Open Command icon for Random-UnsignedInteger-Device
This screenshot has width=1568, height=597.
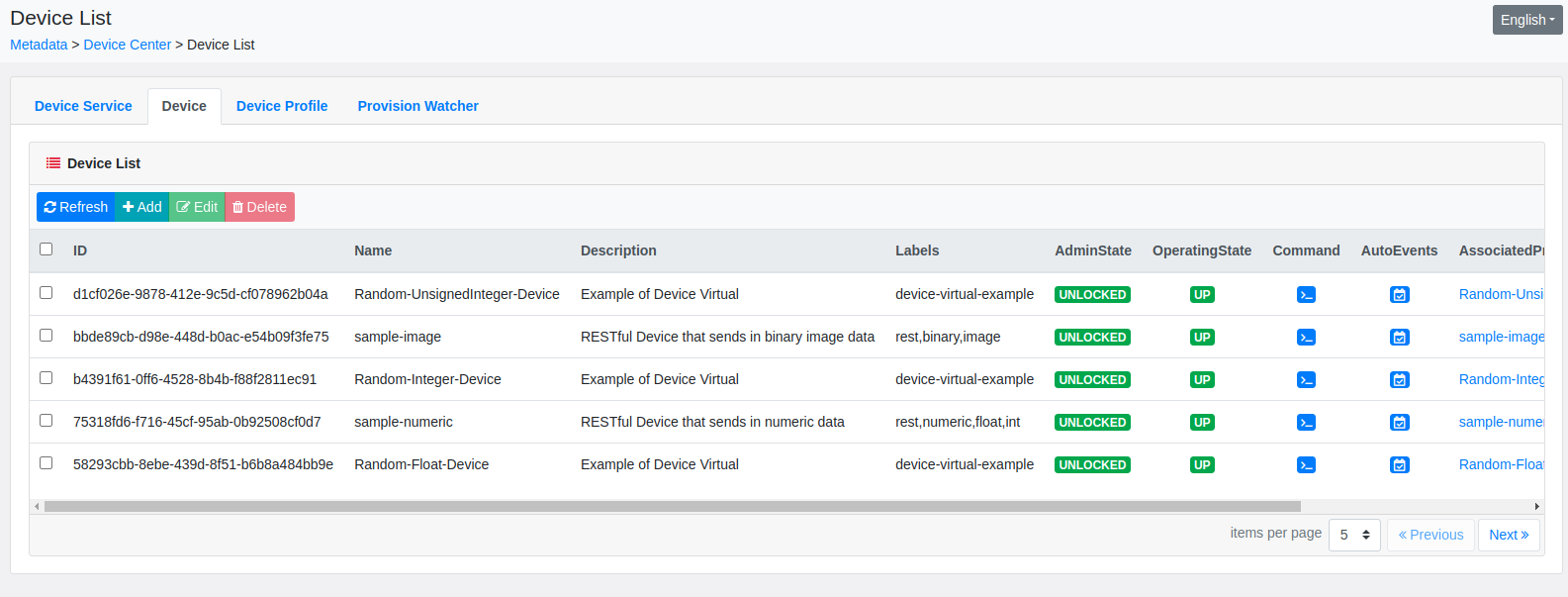point(1306,295)
